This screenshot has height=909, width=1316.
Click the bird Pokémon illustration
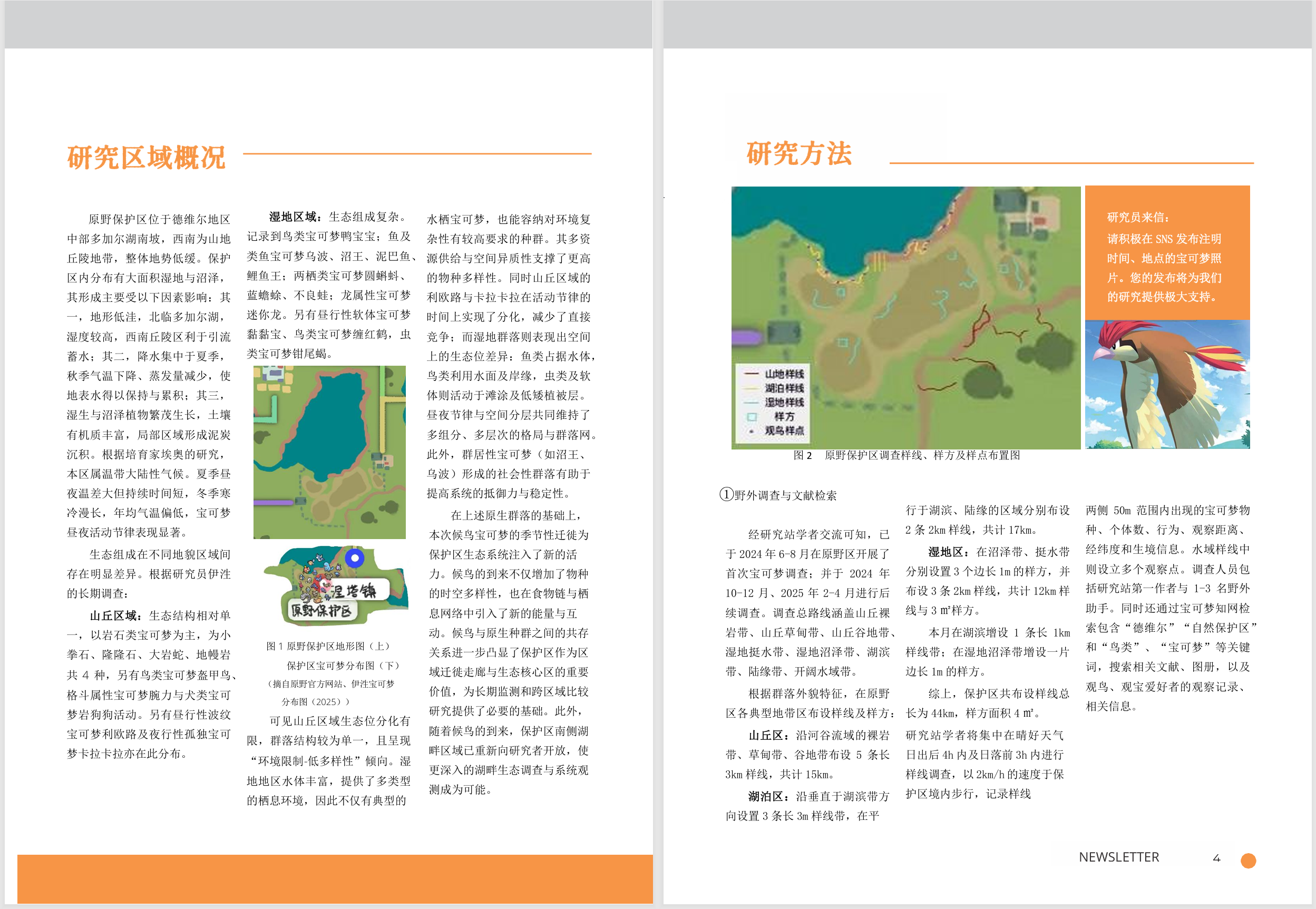click(x=1167, y=385)
